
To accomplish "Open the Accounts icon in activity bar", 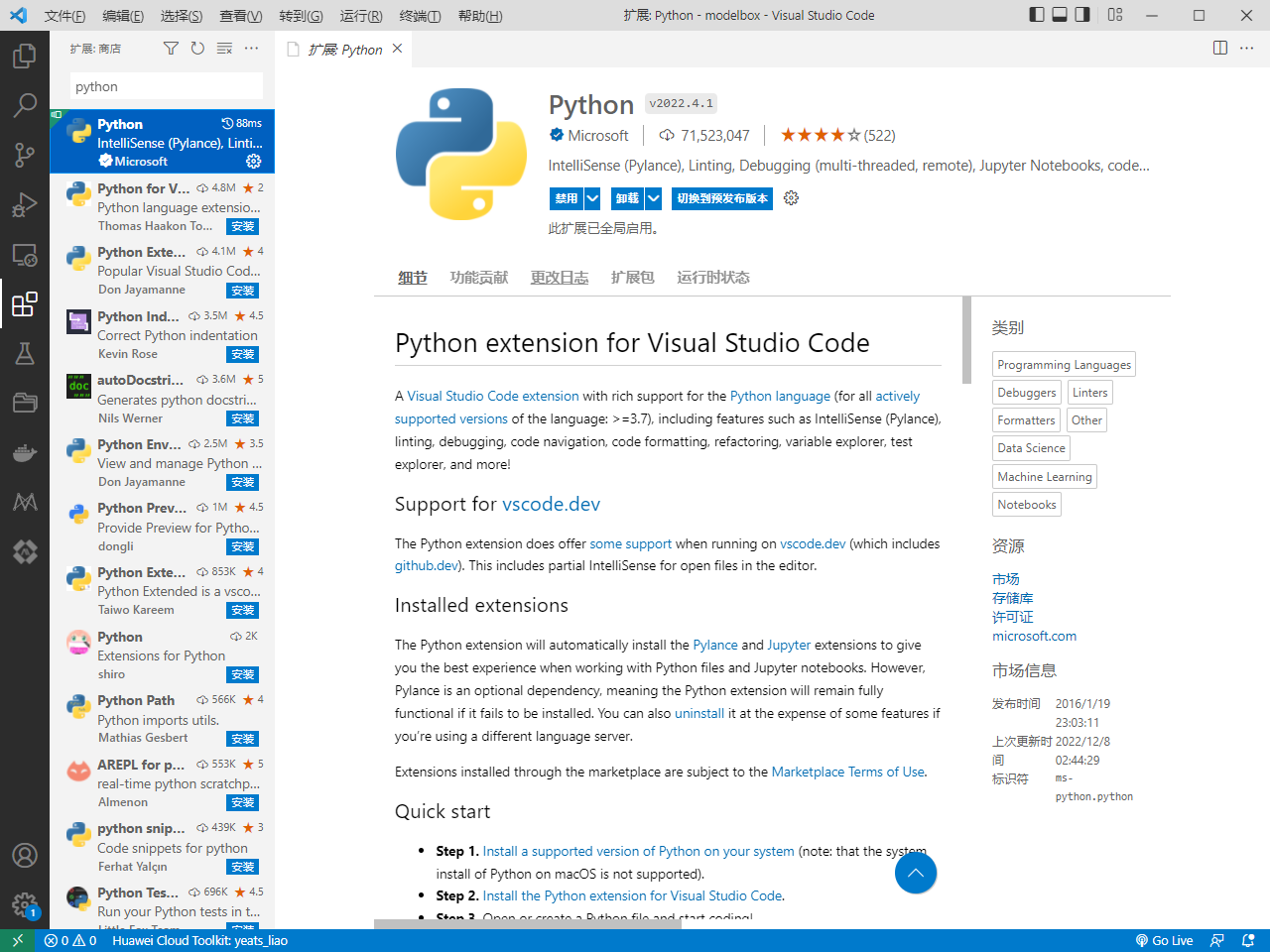I will 25,855.
